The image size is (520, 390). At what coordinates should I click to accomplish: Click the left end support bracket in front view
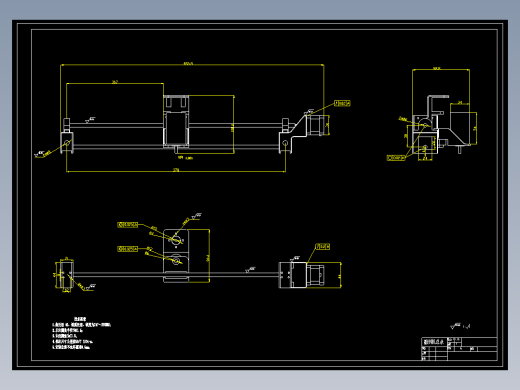click(x=67, y=136)
